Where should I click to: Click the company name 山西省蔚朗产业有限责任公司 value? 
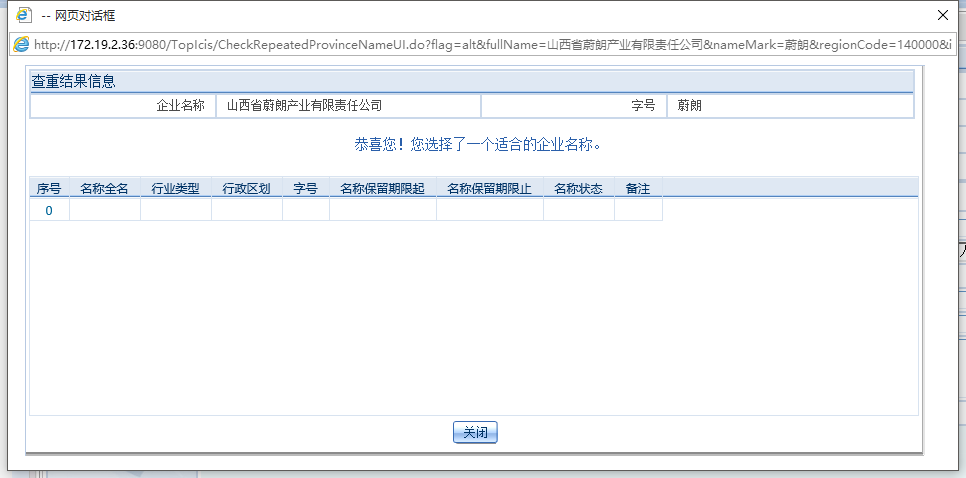[304, 106]
